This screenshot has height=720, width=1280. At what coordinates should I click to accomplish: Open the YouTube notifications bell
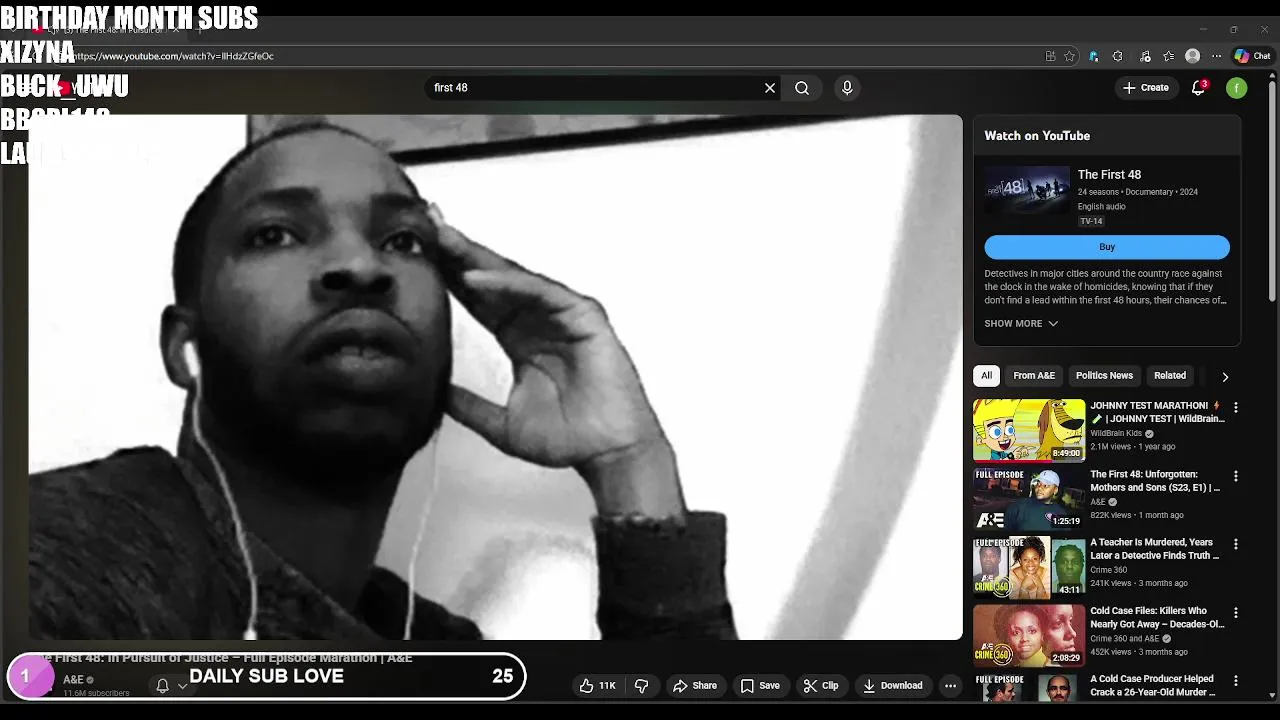(1198, 88)
